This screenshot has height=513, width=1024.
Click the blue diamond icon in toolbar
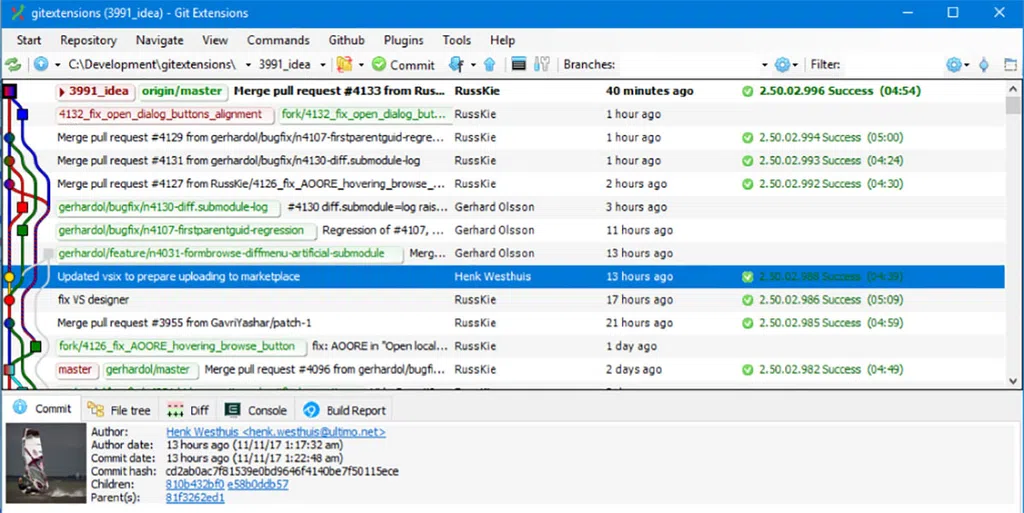click(984, 65)
